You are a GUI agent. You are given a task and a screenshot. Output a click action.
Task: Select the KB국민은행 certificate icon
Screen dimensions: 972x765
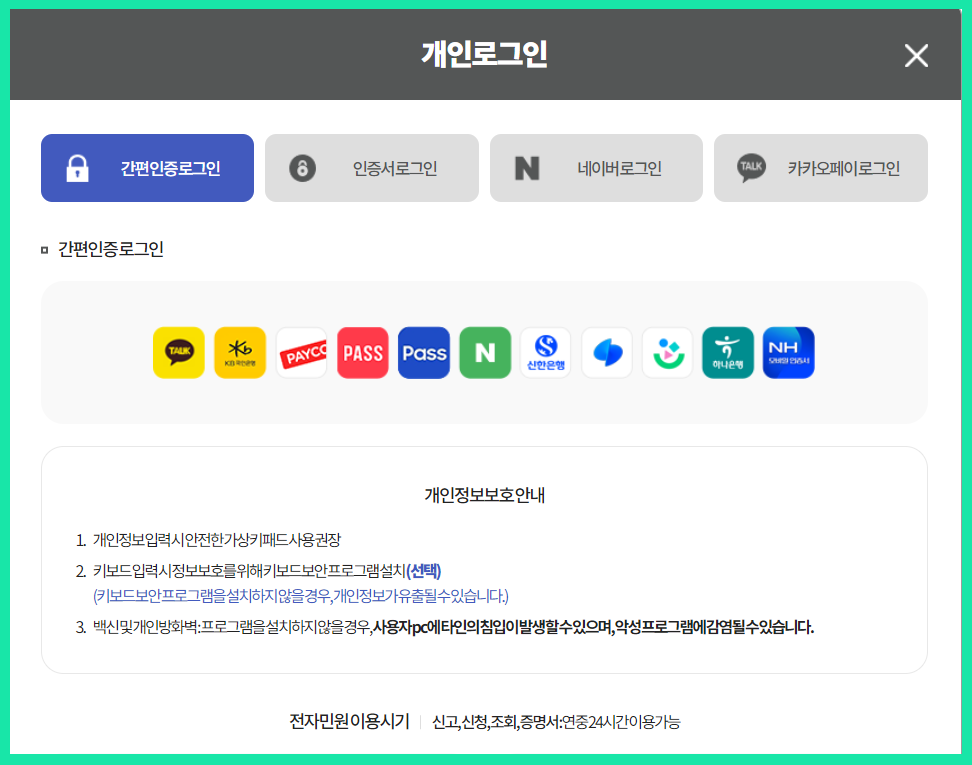coord(240,352)
